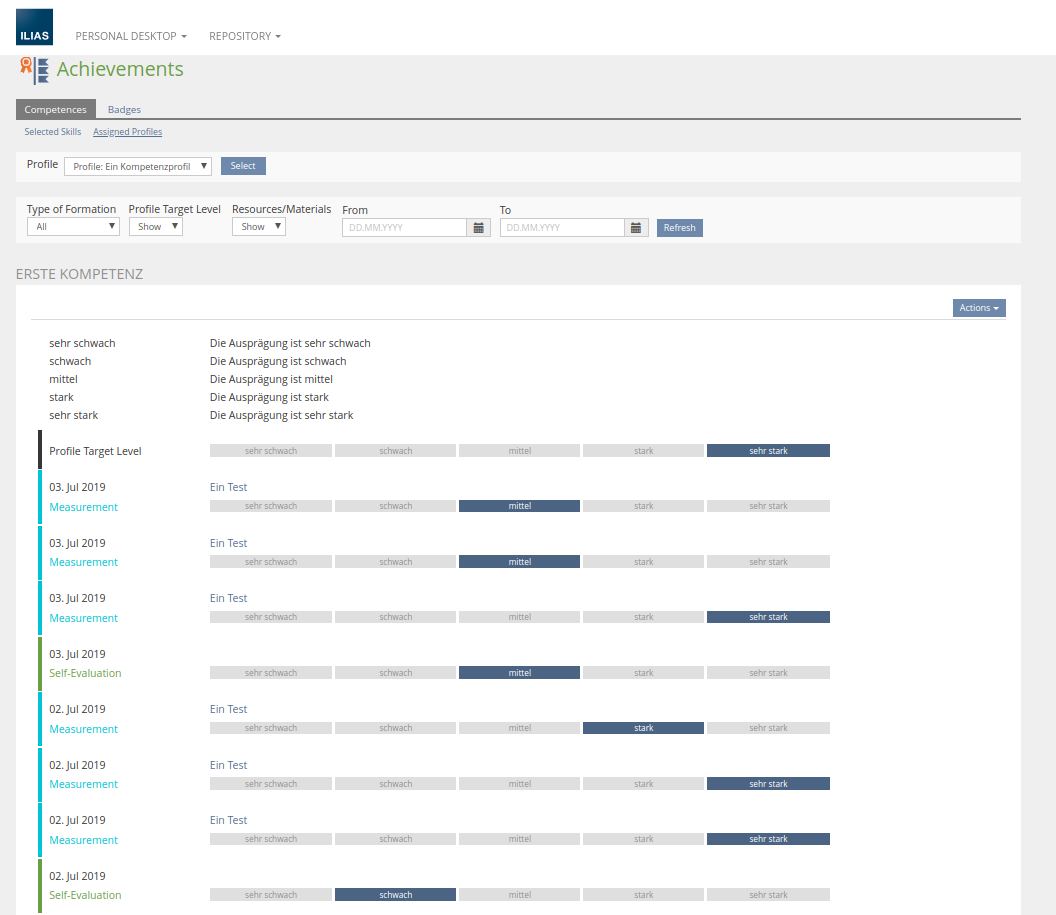Expand the Type of Formation dropdown
Screen dimensions: 1056x915
click(73, 227)
